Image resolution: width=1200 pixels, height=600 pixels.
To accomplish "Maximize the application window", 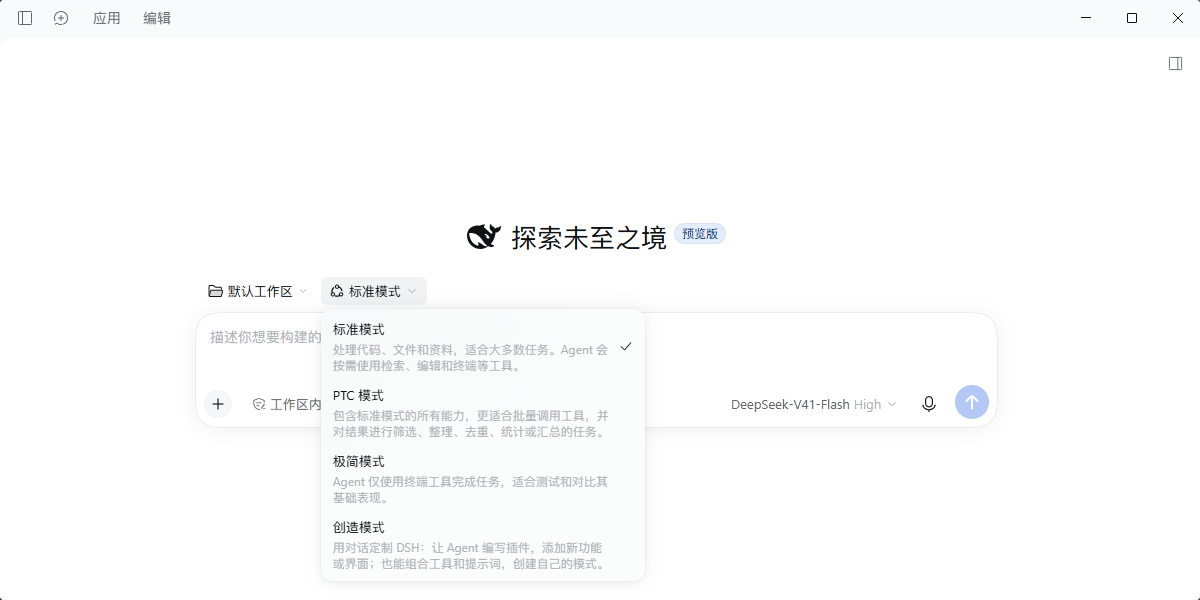I will [1132, 18].
